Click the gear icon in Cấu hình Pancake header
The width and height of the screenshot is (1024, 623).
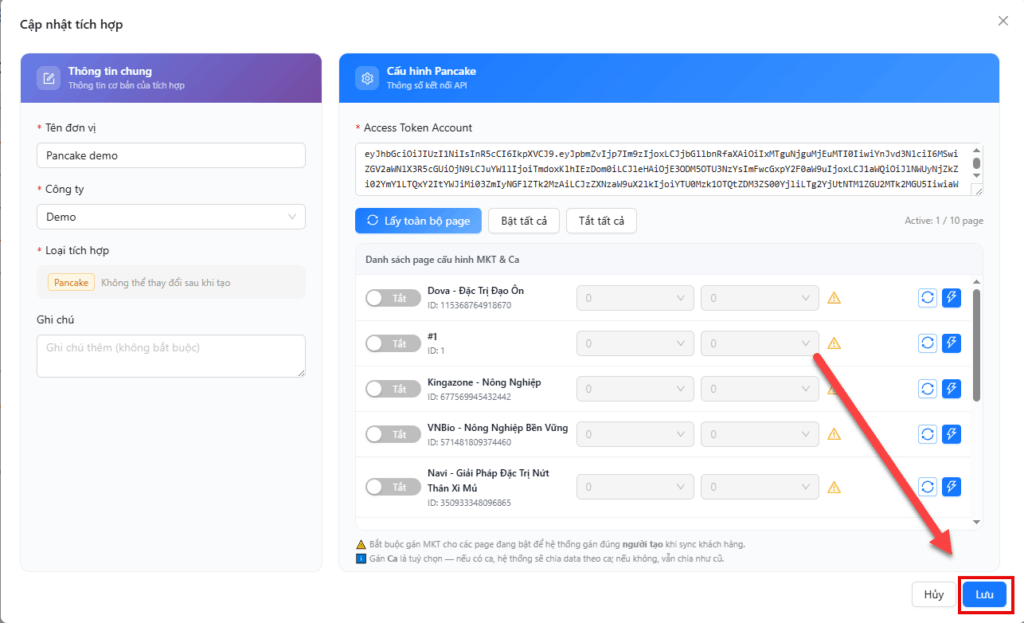[x=367, y=78]
